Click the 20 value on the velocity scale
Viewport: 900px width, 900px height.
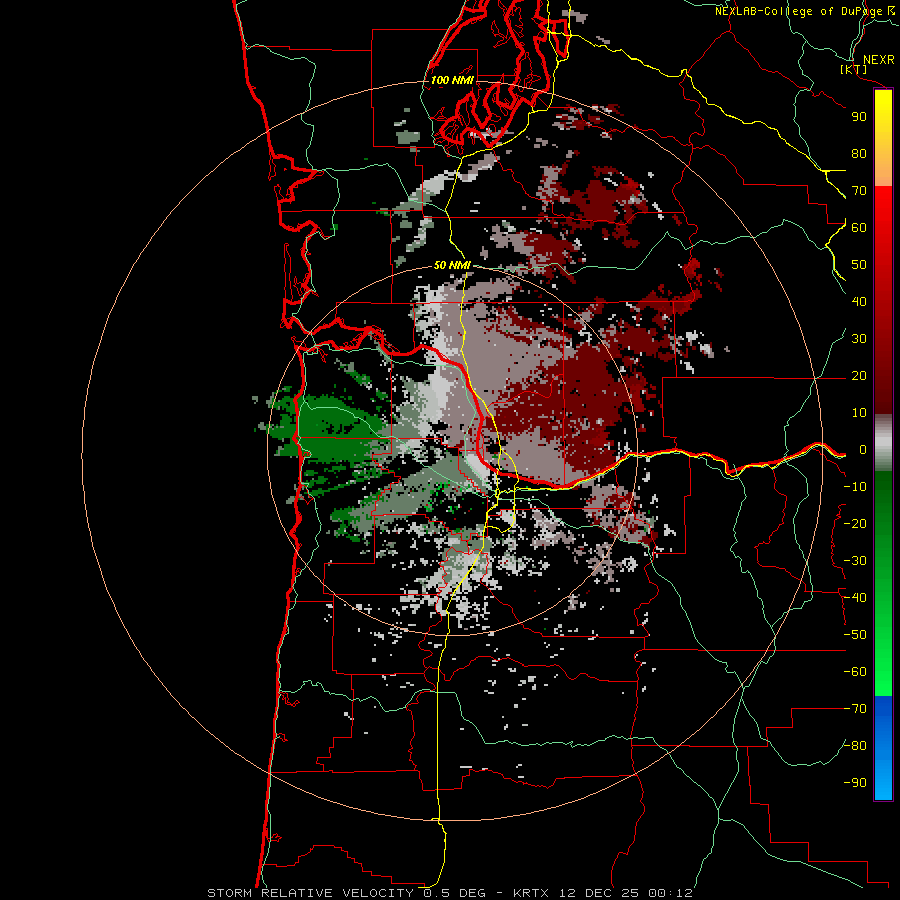[859, 375]
